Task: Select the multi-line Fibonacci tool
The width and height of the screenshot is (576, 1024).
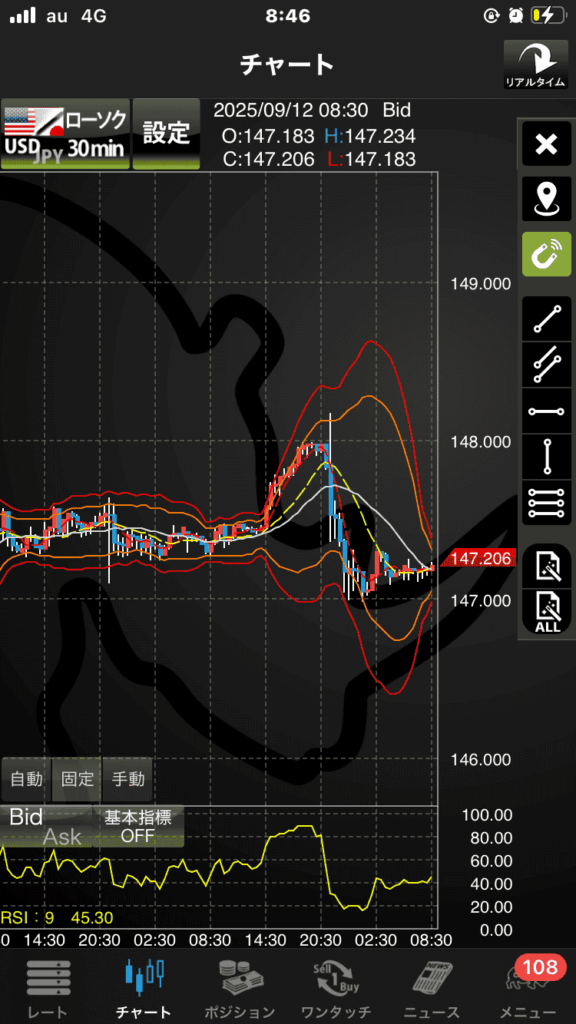Action: pyautogui.click(x=547, y=504)
